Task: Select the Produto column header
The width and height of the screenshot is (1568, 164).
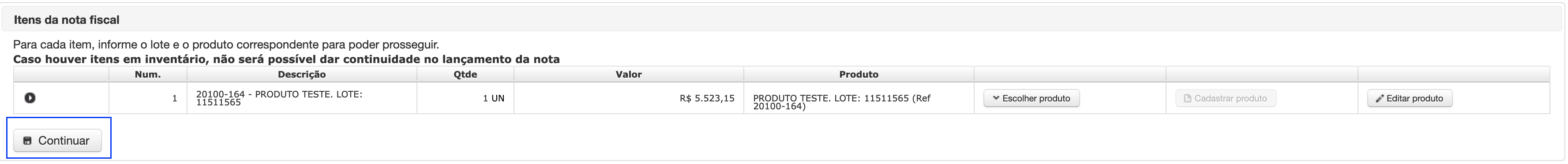Action: click(x=859, y=75)
